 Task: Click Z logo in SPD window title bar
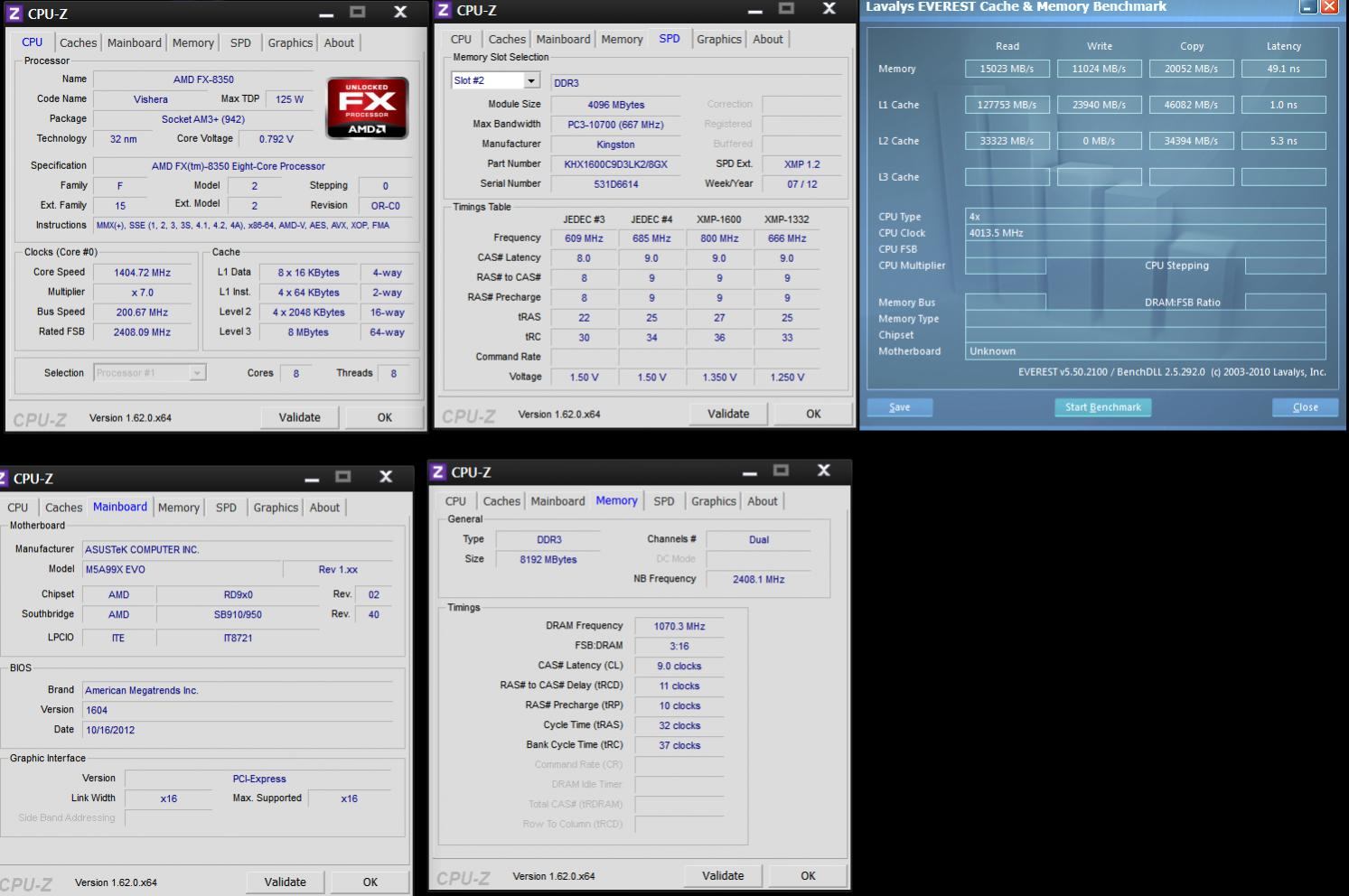(443, 10)
